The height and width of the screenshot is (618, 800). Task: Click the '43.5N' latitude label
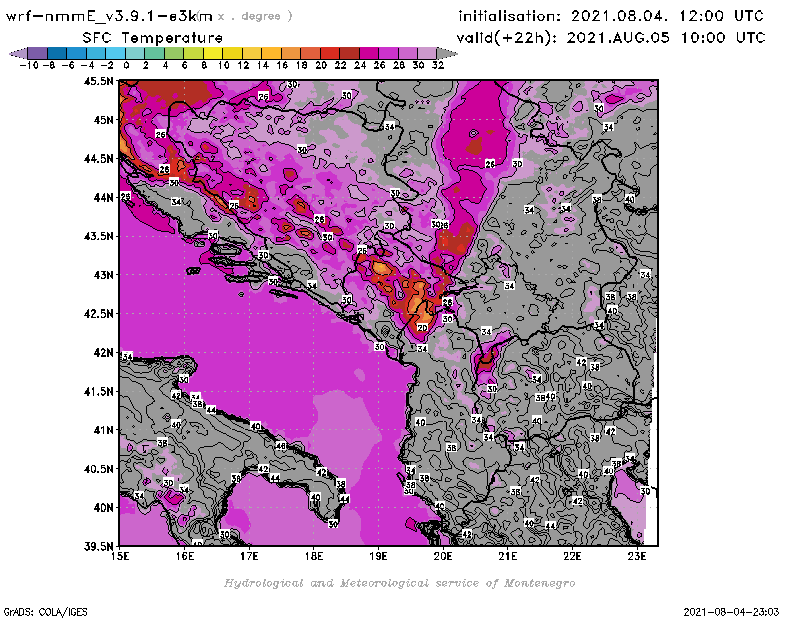coord(98,236)
